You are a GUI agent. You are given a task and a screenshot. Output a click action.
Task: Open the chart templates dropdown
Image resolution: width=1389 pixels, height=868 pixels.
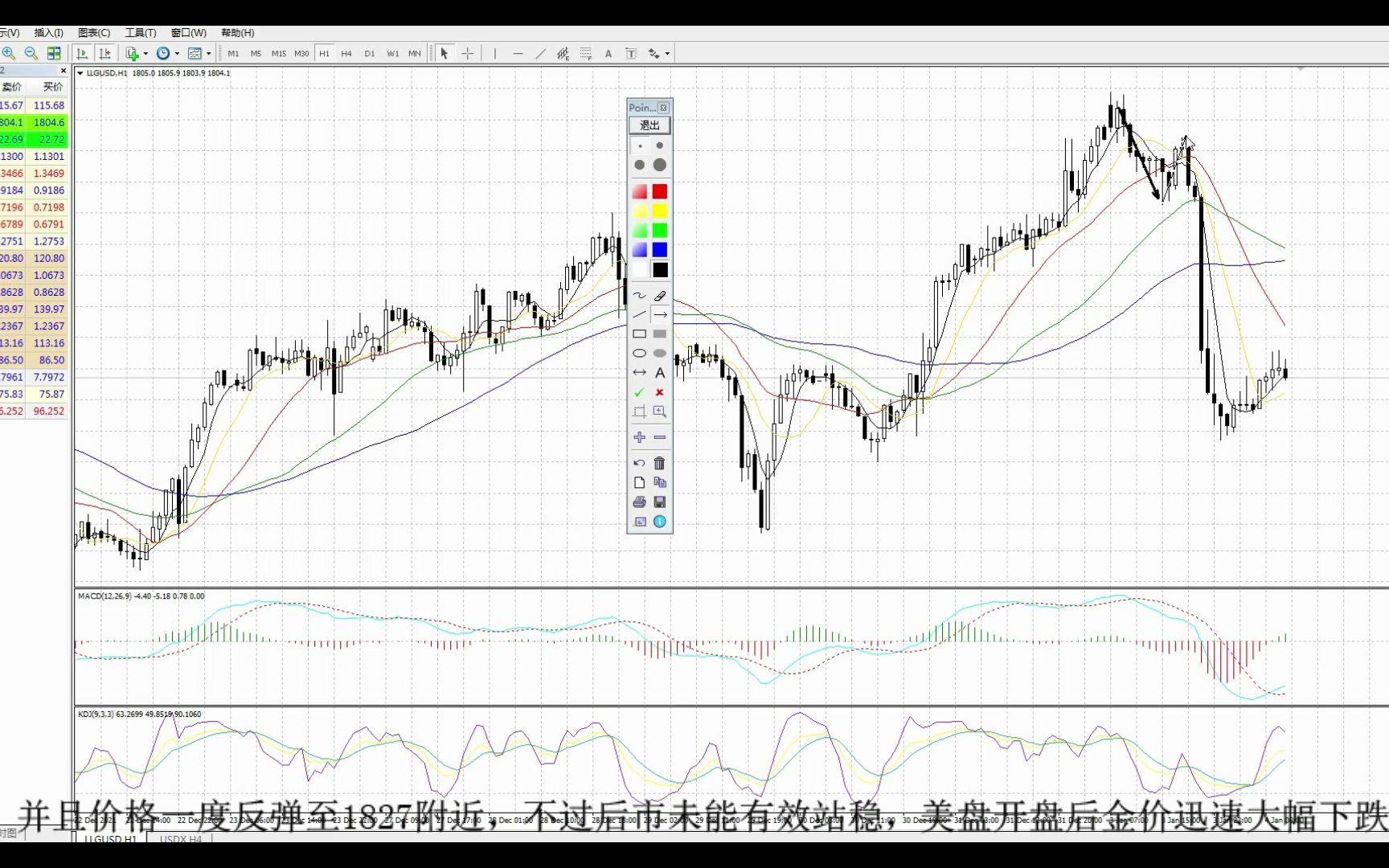tap(209, 53)
